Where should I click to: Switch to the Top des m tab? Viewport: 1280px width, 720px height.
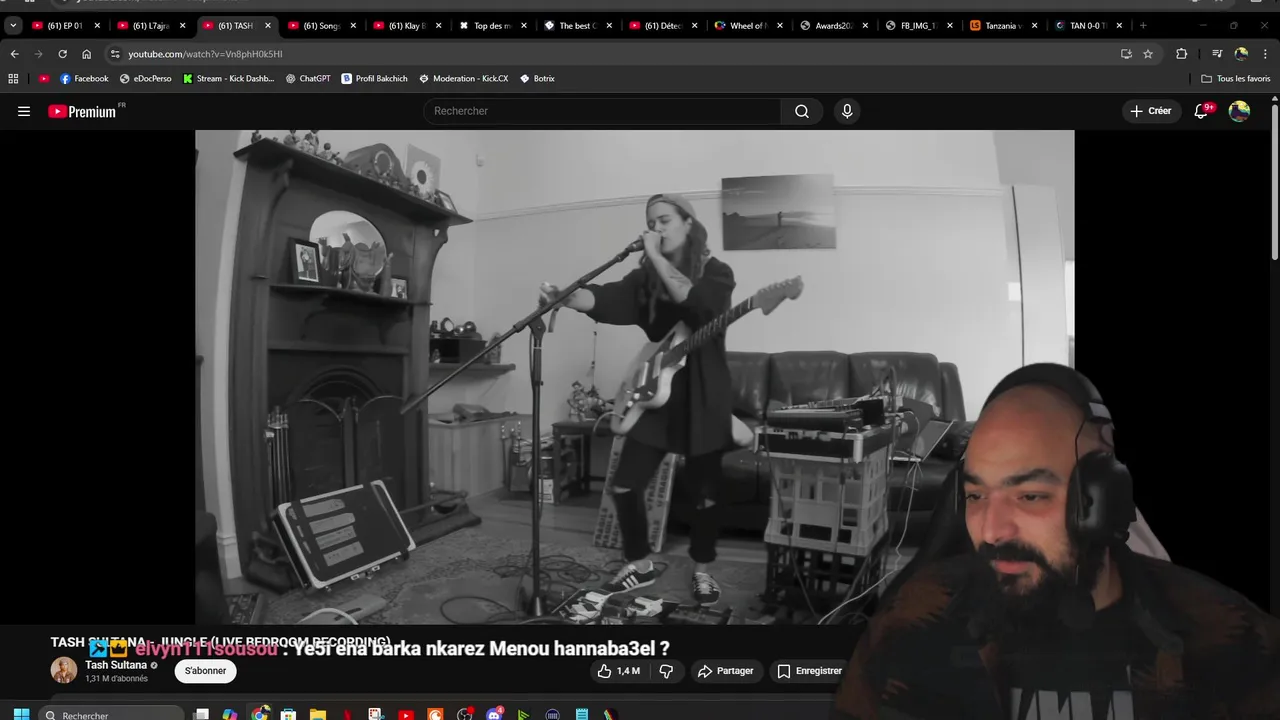491,25
